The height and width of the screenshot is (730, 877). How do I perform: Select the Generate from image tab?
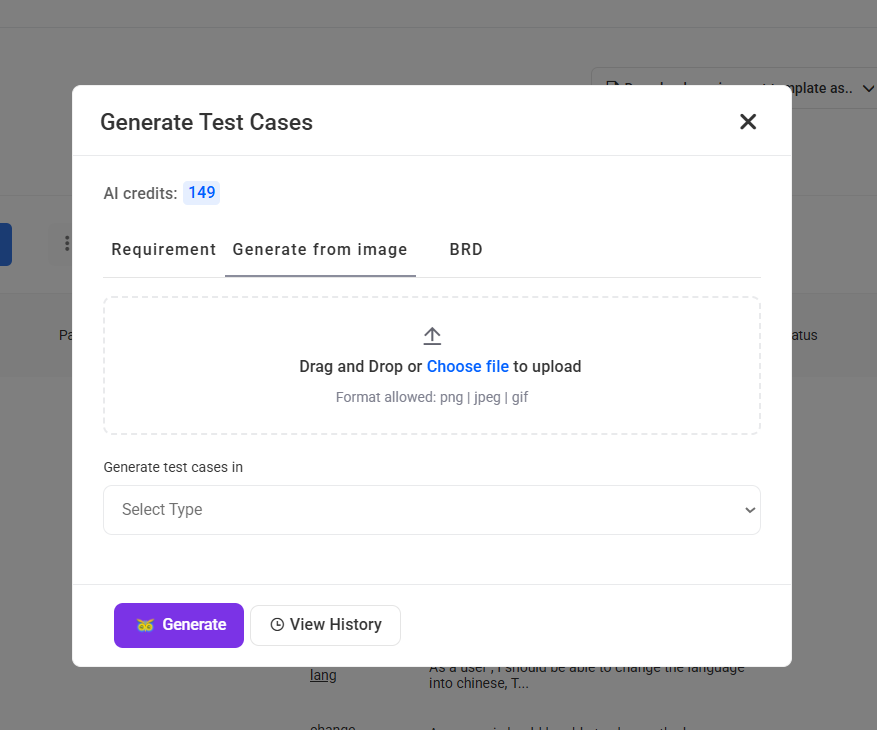coord(320,250)
